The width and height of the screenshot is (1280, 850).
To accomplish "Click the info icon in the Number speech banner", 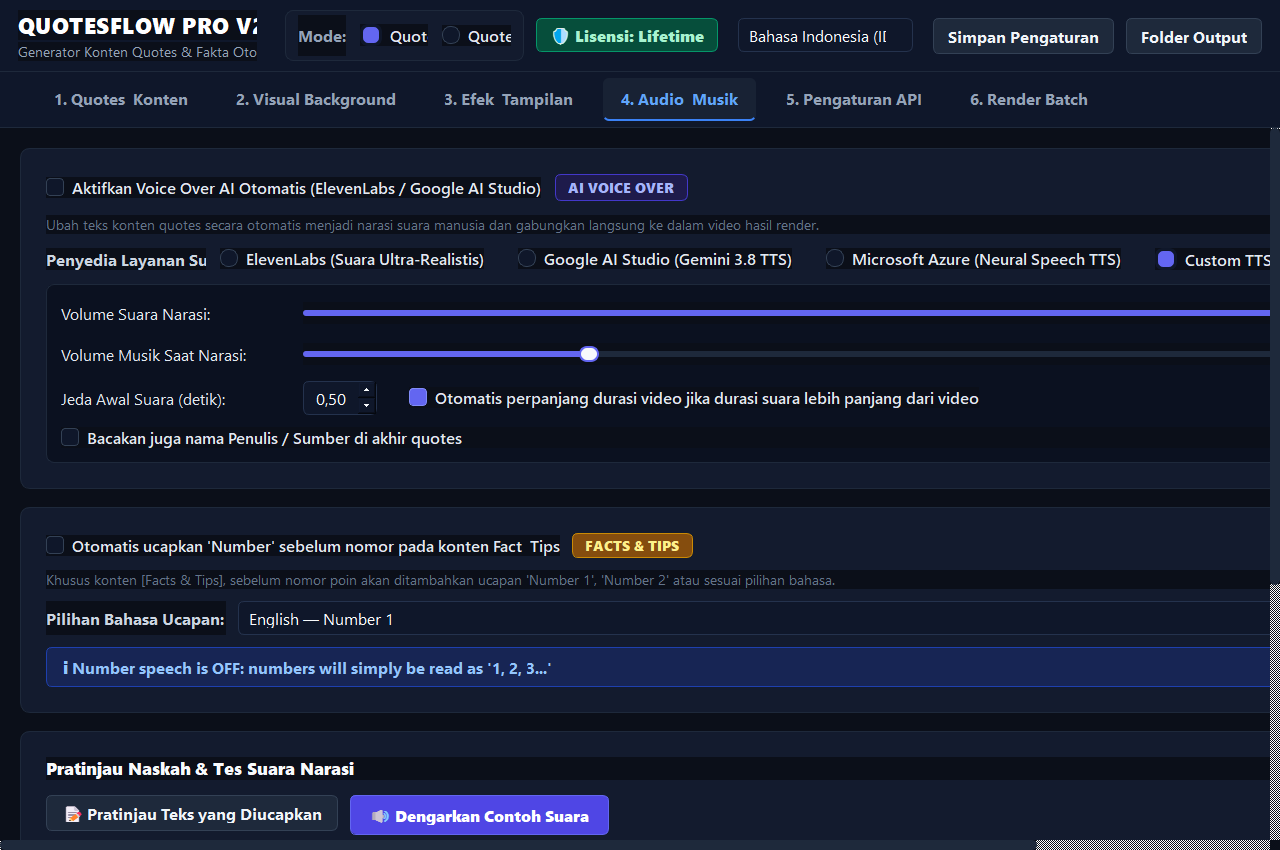I will [x=65, y=668].
